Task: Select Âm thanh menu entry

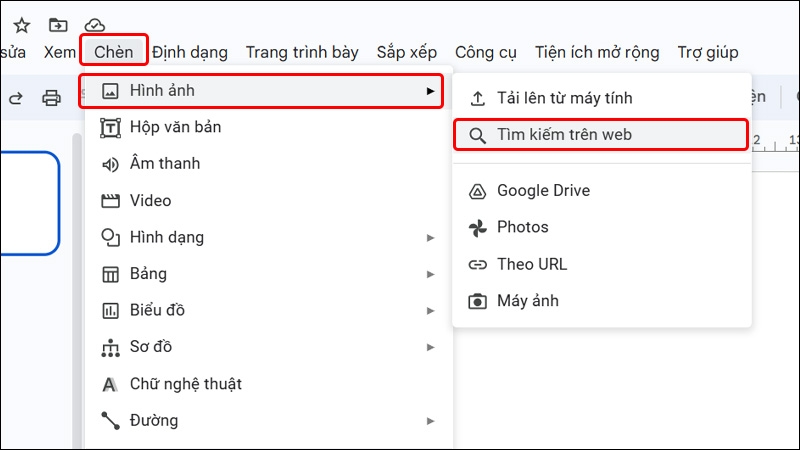Action: click(268, 164)
